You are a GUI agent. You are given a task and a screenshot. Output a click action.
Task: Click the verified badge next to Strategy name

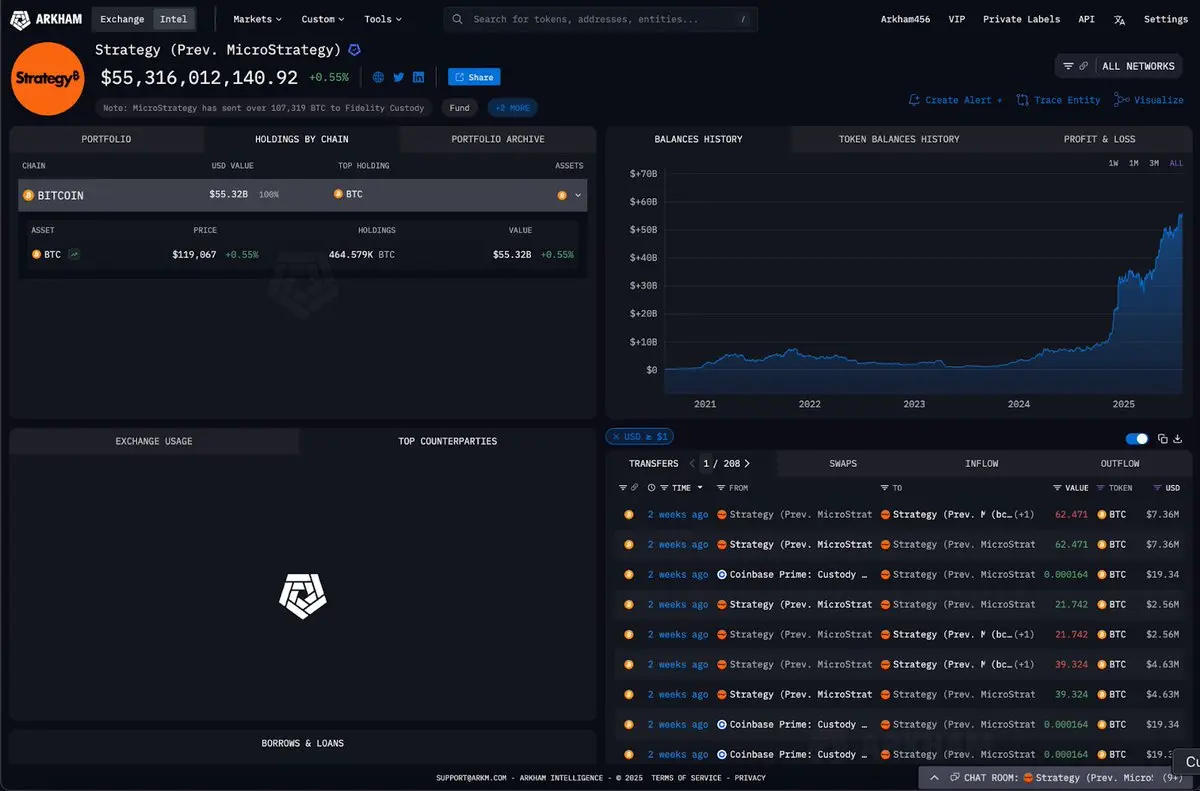click(x=354, y=50)
